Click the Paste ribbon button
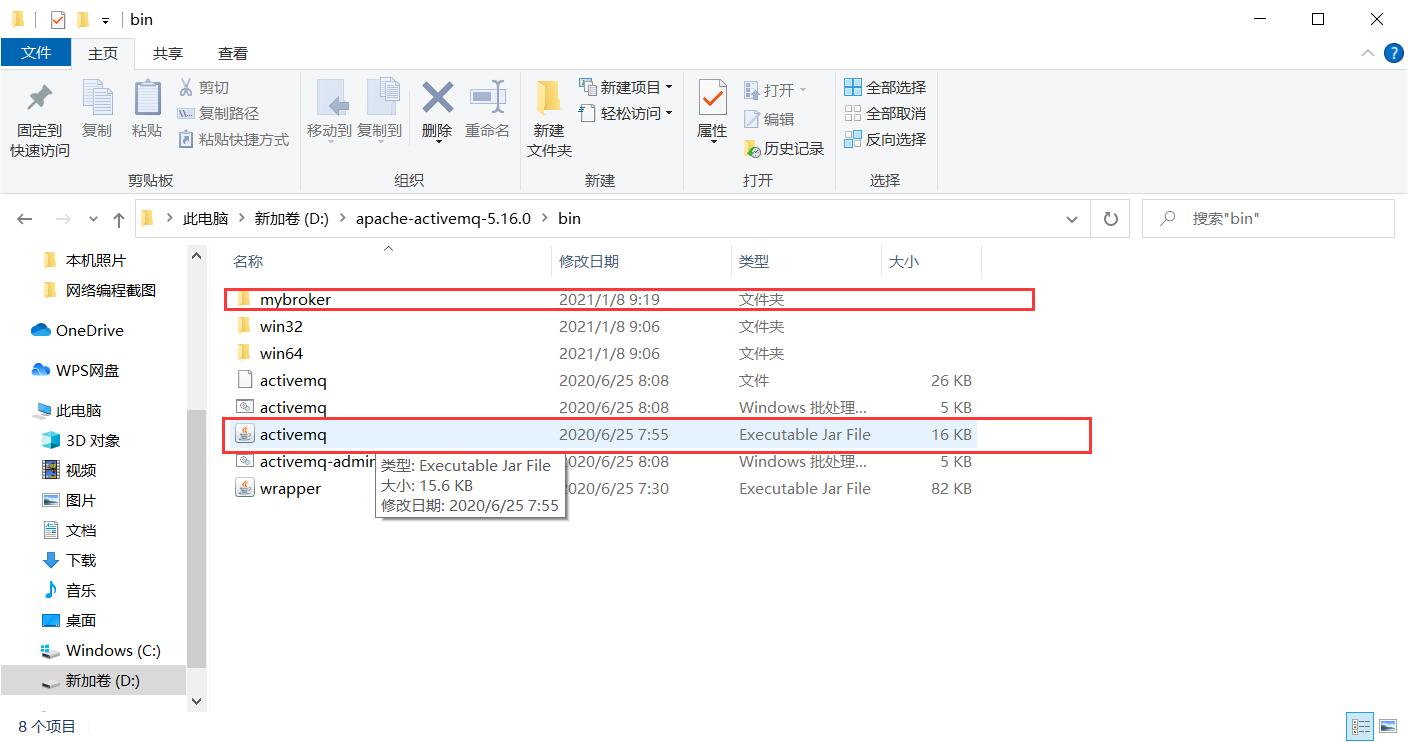This screenshot has width=1408, height=742. coord(147,110)
